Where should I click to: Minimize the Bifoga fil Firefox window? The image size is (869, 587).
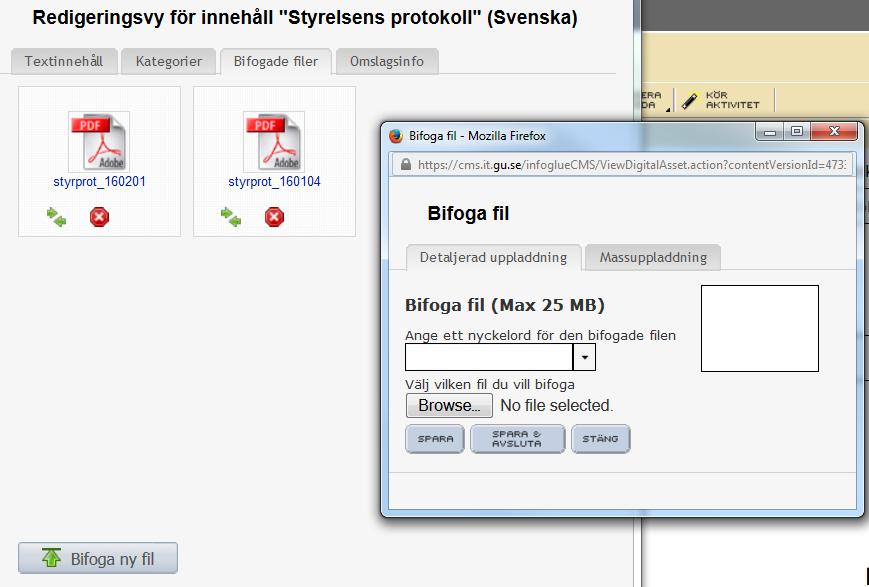pyautogui.click(x=770, y=132)
